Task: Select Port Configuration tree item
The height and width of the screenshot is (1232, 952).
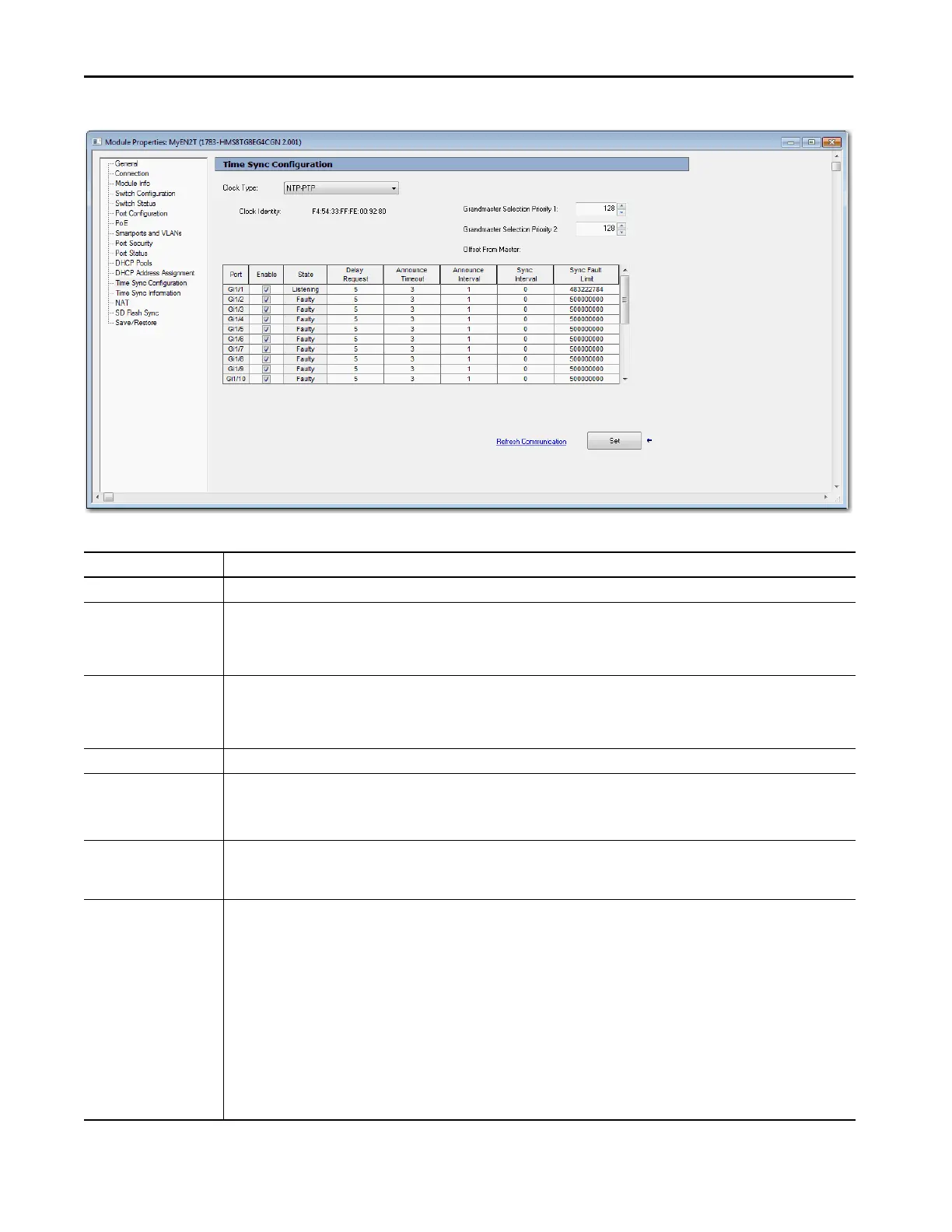Action: (x=142, y=213)
